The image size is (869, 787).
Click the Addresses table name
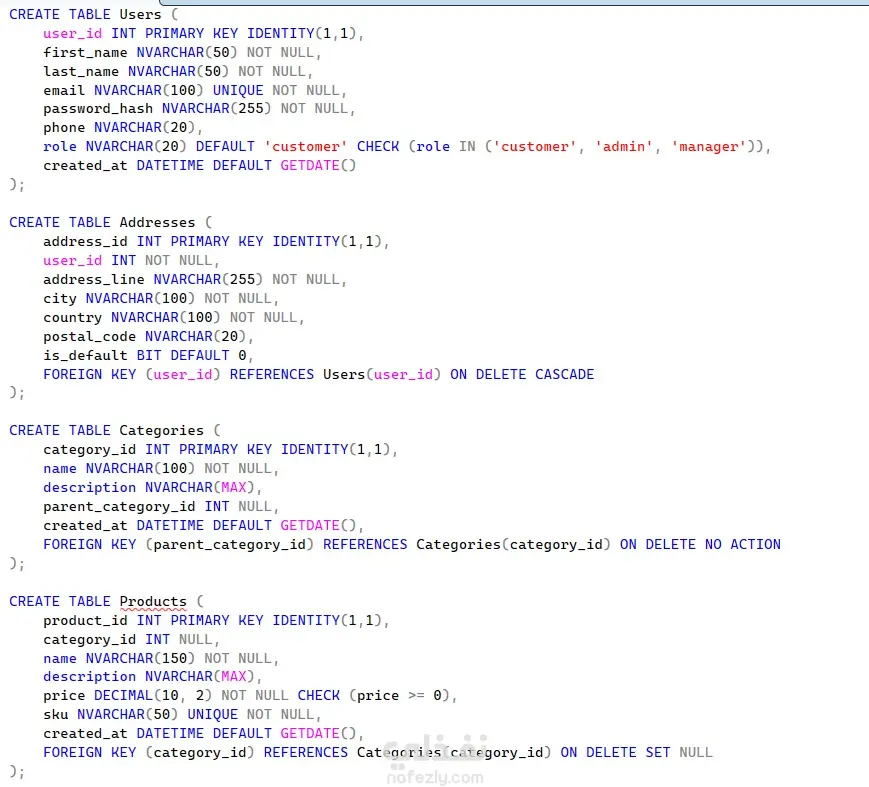coord(157,223)
